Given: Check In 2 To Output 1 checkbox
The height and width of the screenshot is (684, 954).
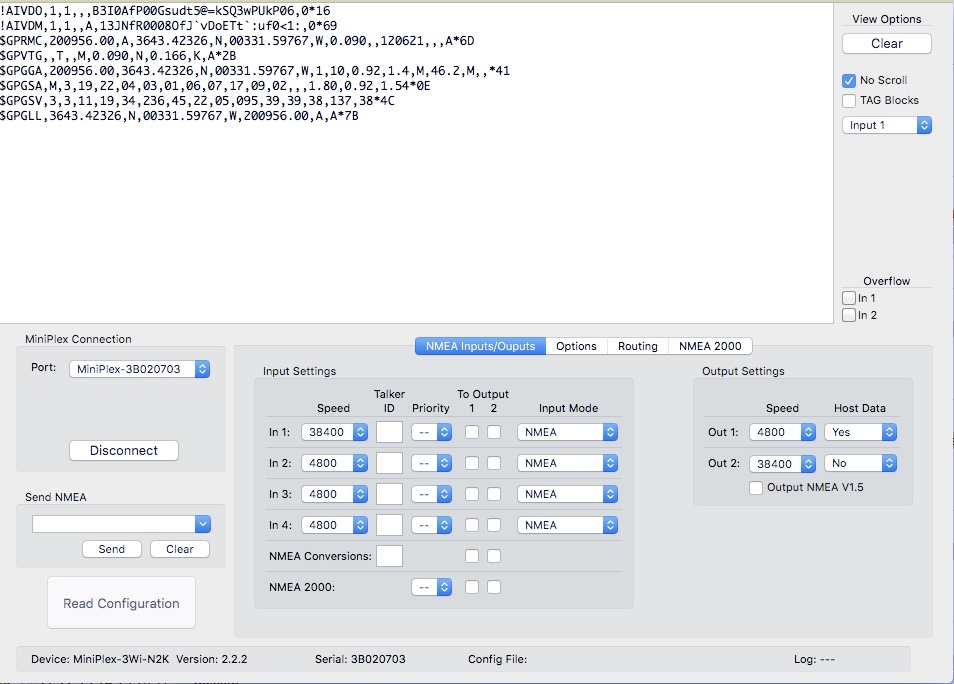Looking at the screenshot, I should click(x=472, y=463).
